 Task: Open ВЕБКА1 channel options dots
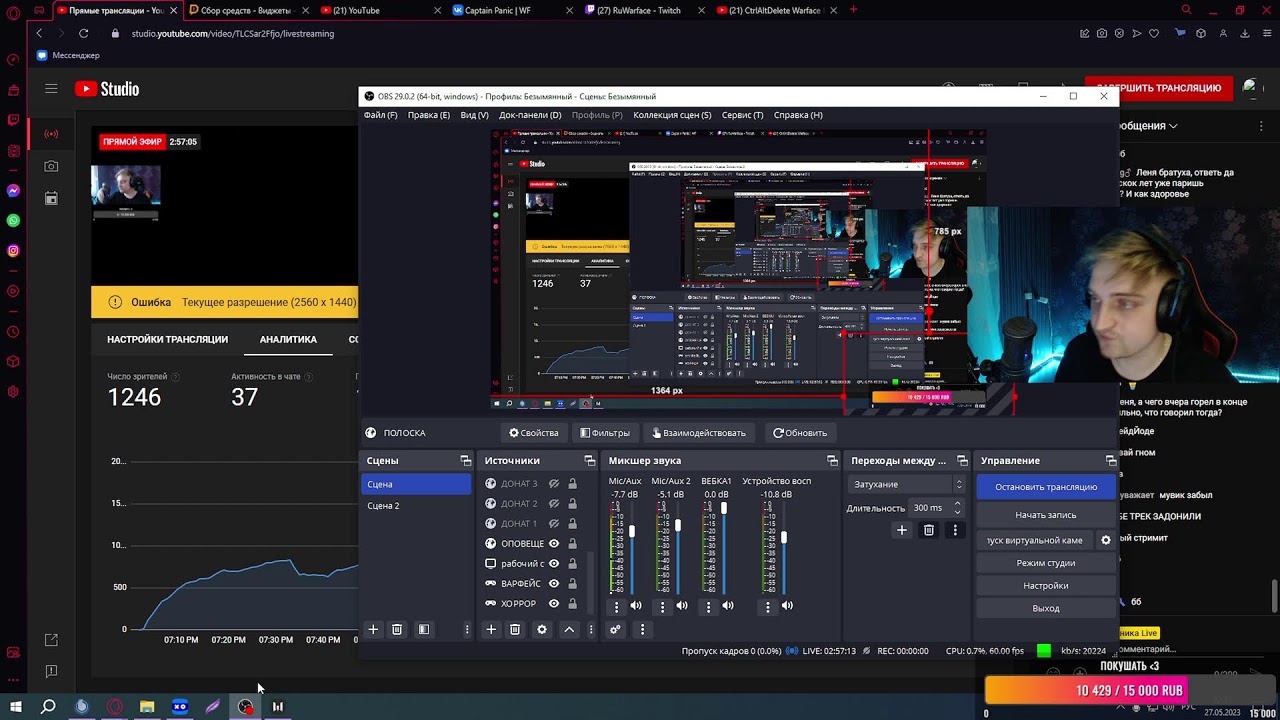pos(708,606)
